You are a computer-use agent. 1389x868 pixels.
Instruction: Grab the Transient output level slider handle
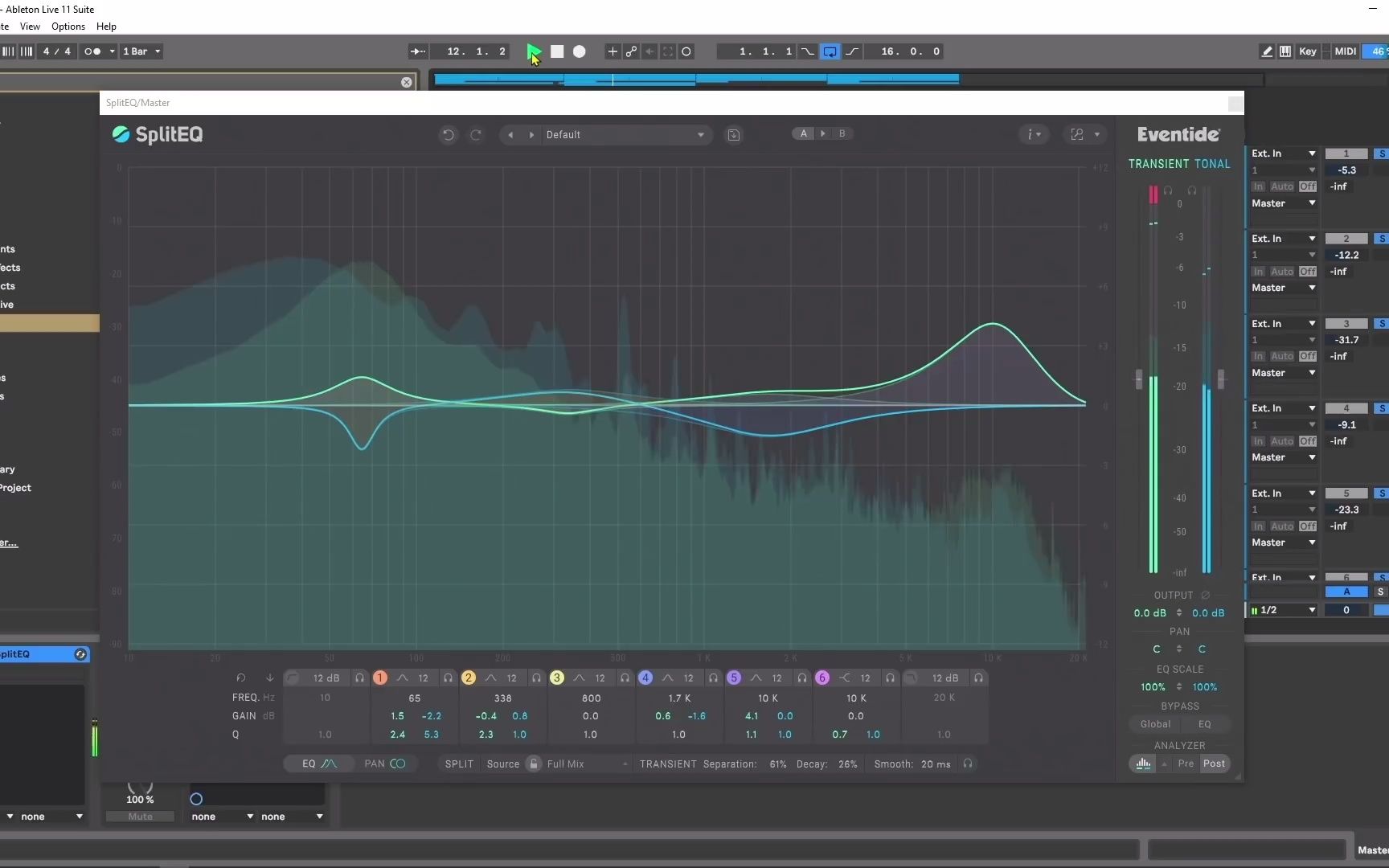[x=1138, y=379]
